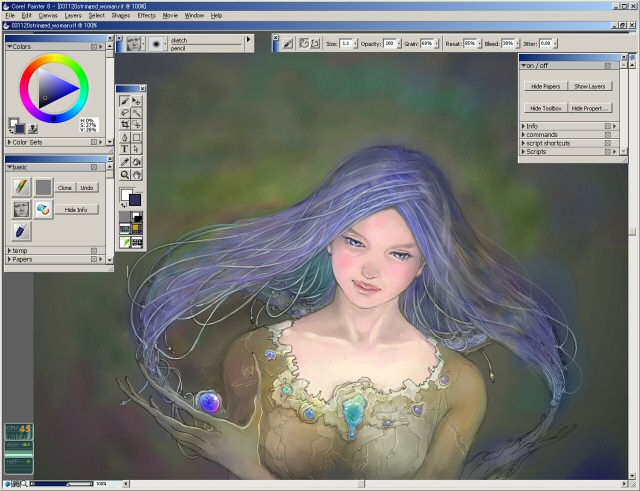Enable straight line strokes on property bar

pos(315,43)
